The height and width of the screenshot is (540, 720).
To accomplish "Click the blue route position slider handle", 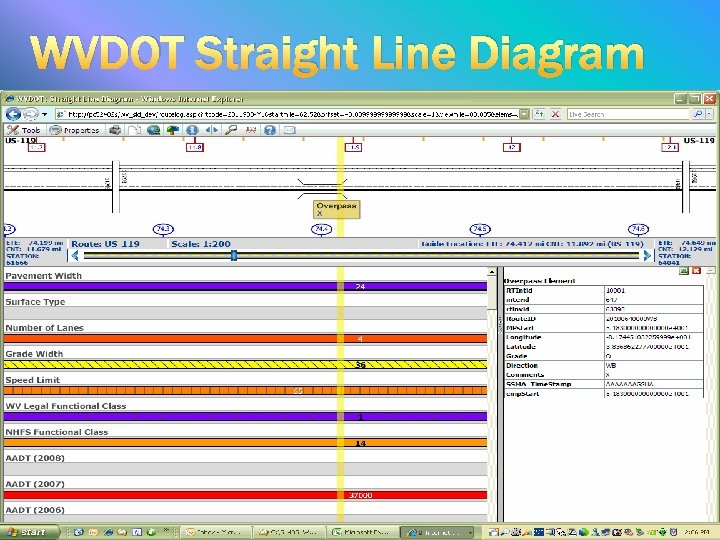I will (x=234, y=255).
